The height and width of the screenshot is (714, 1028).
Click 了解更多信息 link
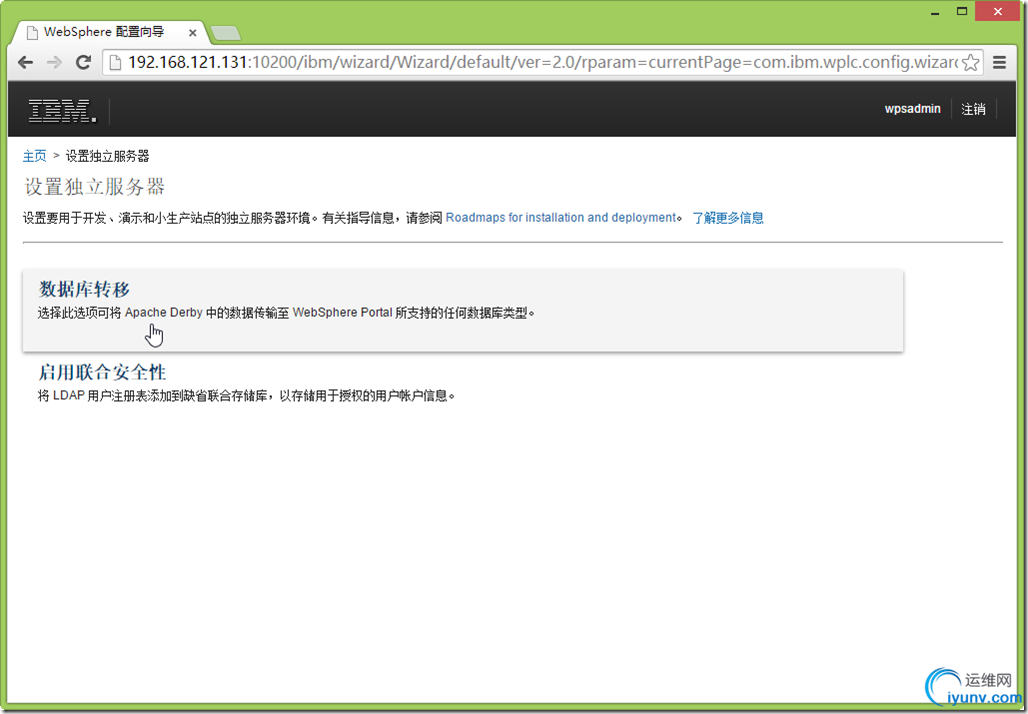tap(728, 218)
